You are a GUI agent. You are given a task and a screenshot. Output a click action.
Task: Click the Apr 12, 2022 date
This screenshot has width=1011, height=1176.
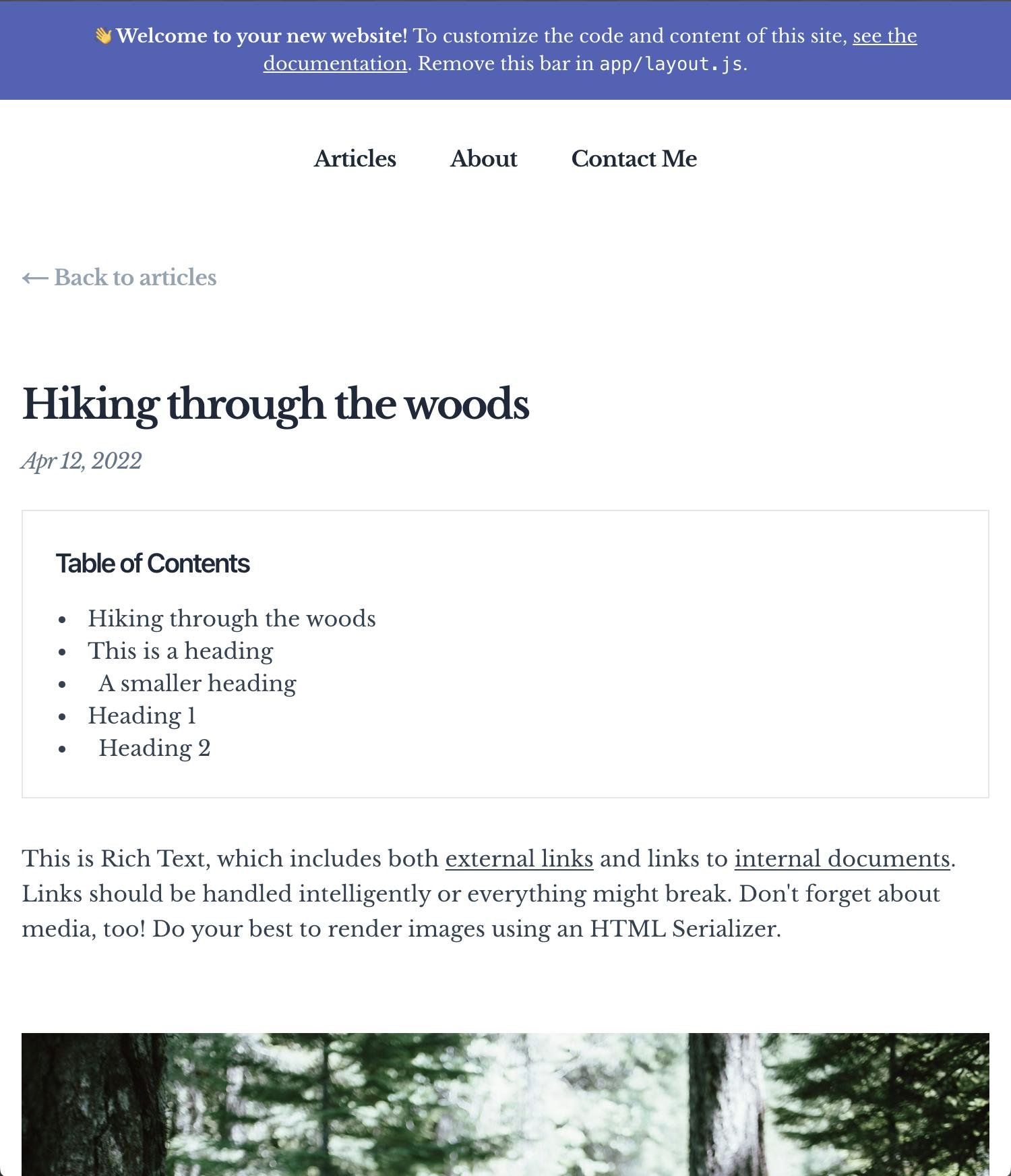pos(82,461)
